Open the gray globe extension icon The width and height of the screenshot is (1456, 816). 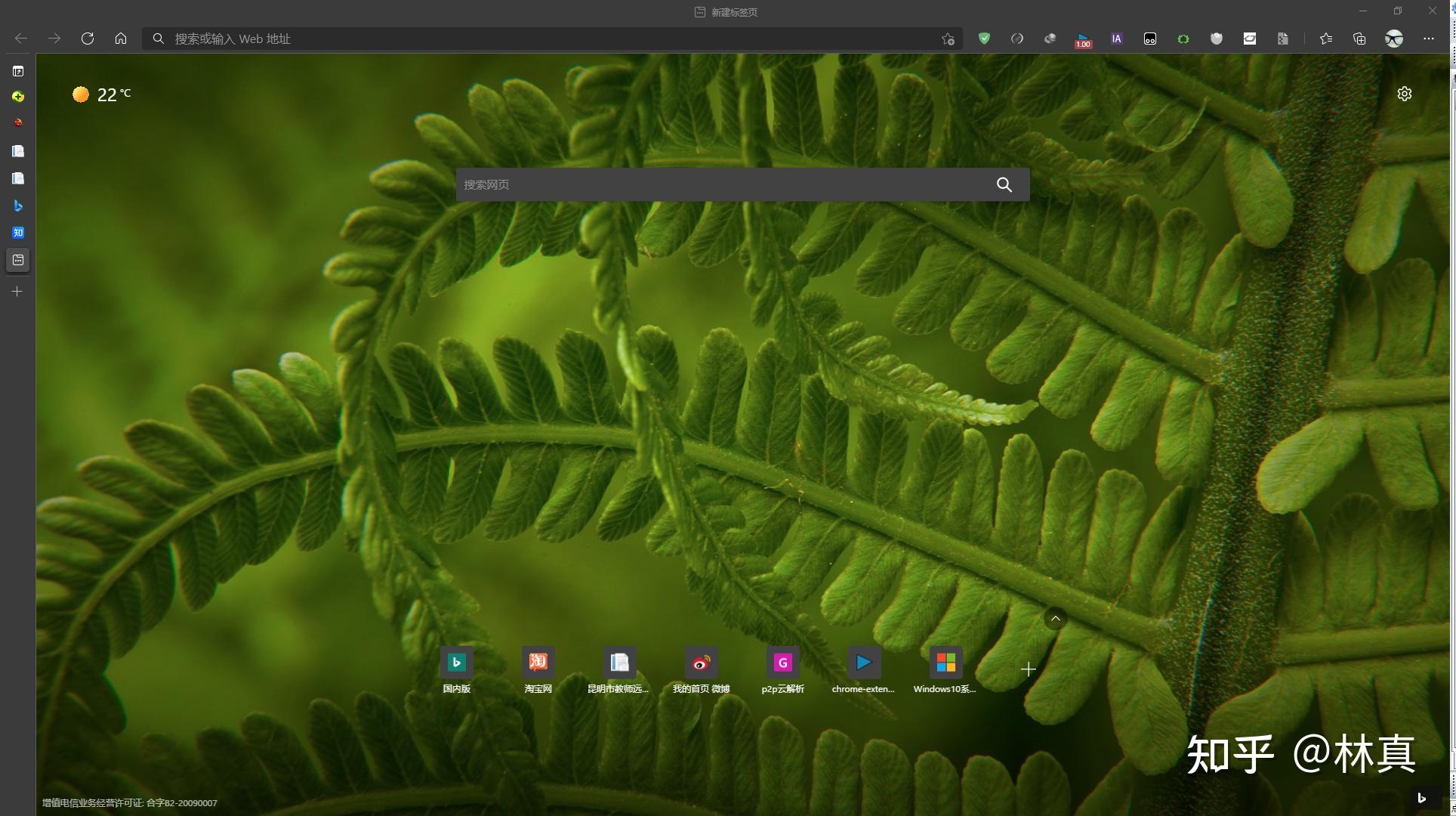(x=1050, y=39)
